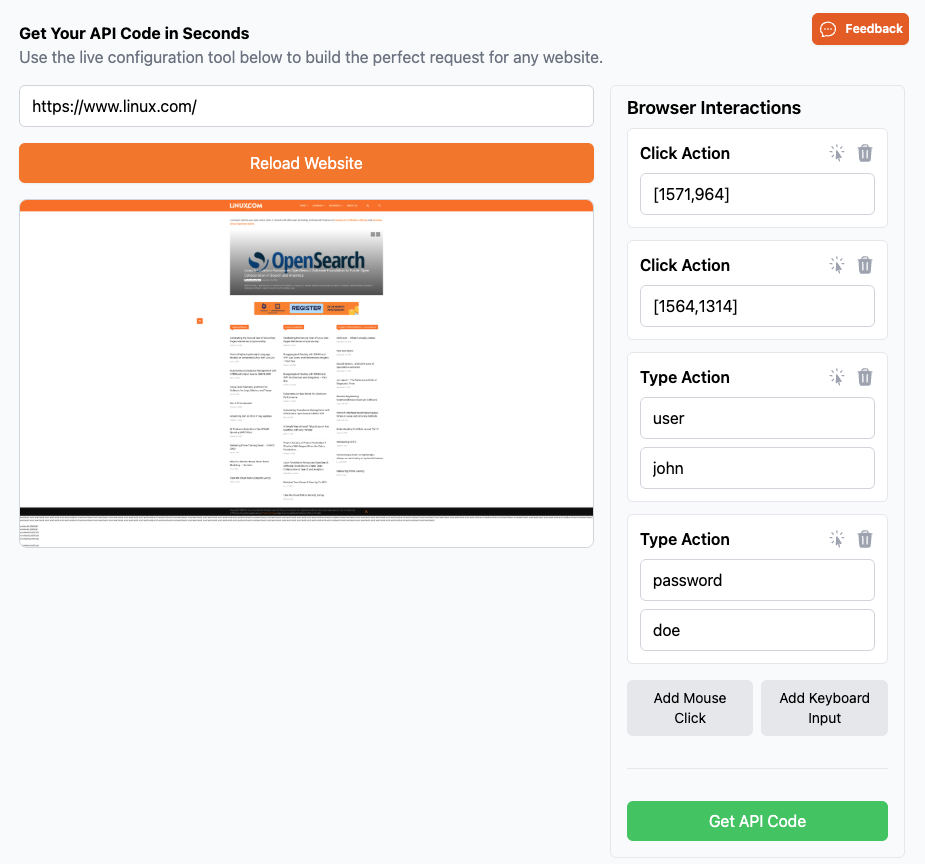Screen dimensions: 925x864
Task: Reload the website preview
Action: [306, 163]
